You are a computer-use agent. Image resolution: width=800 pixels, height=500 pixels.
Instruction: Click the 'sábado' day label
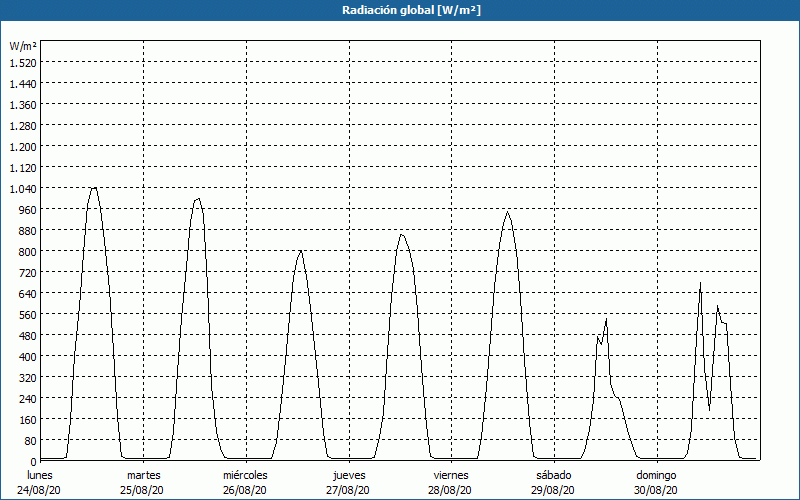point(554,475)
